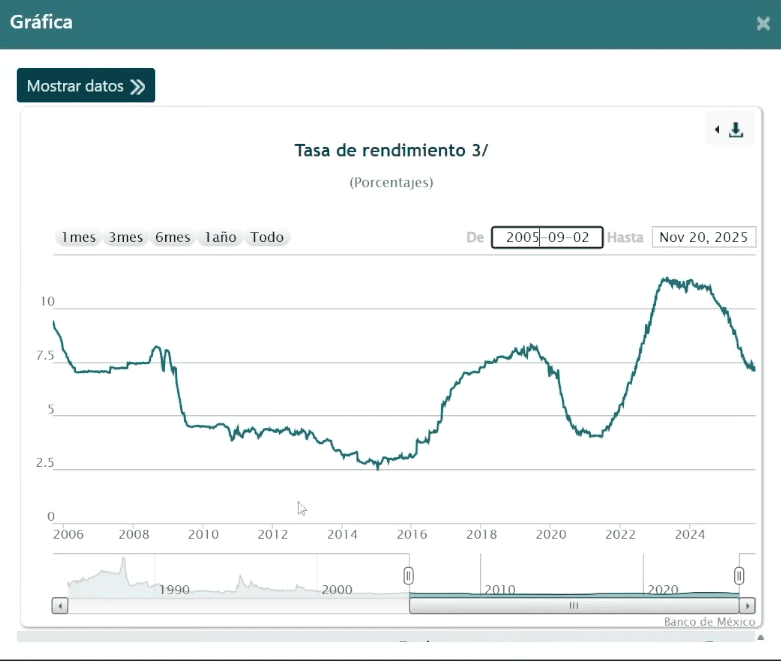Click the right navigator range handle
The height and width of the screenshot is (661, 781).
(739, 575)
